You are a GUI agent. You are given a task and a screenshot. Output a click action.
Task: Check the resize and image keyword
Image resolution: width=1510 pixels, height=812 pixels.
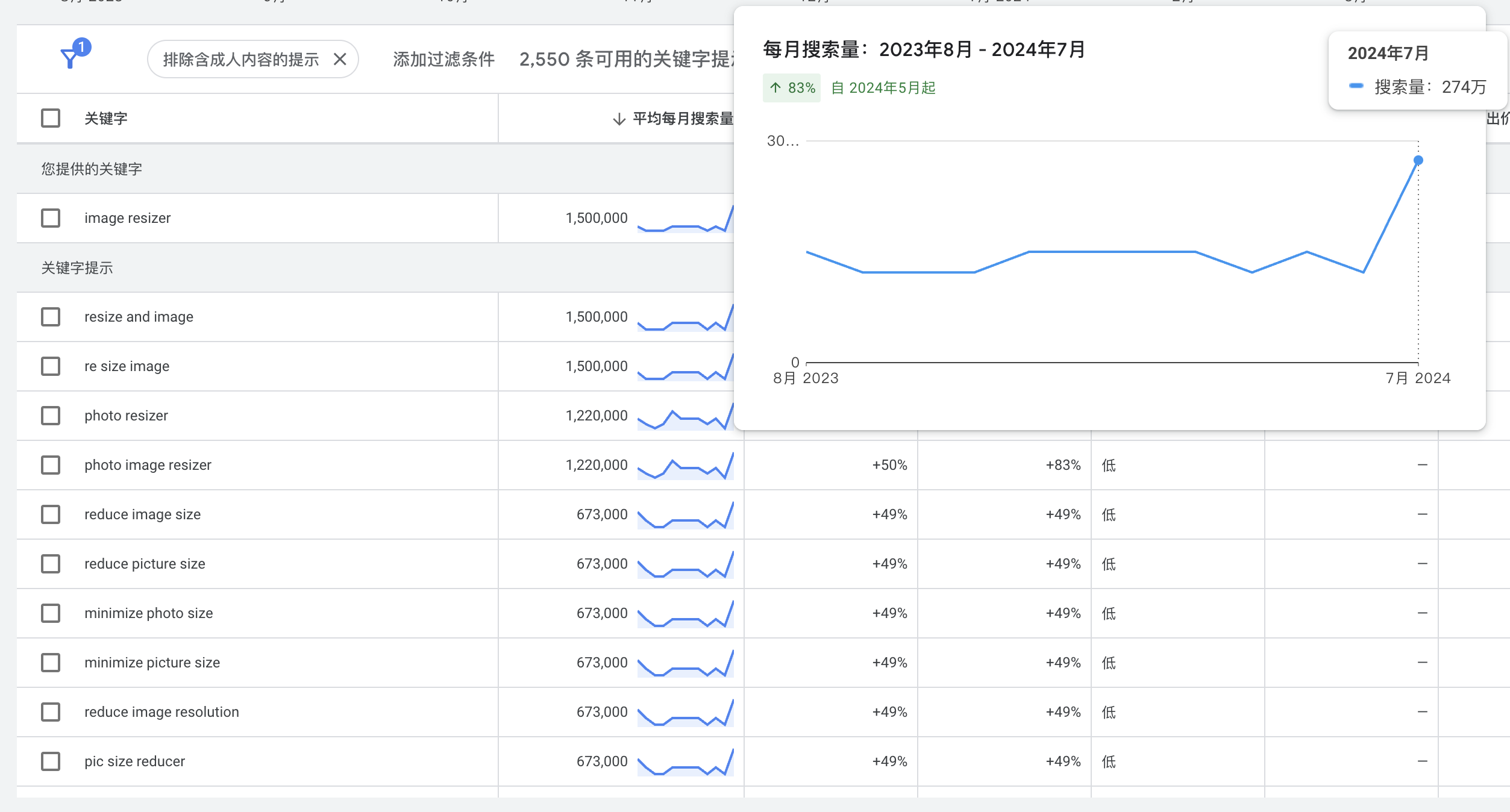(x=51, y=317)
